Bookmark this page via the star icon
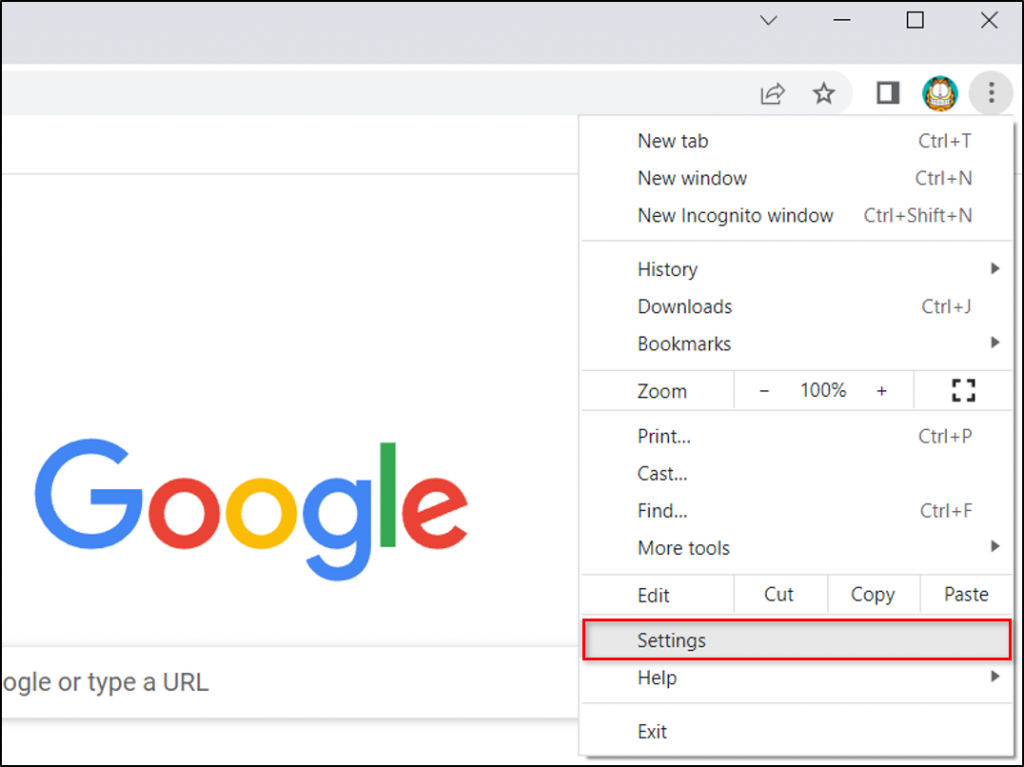1024x767 pixels. point(824,92)
